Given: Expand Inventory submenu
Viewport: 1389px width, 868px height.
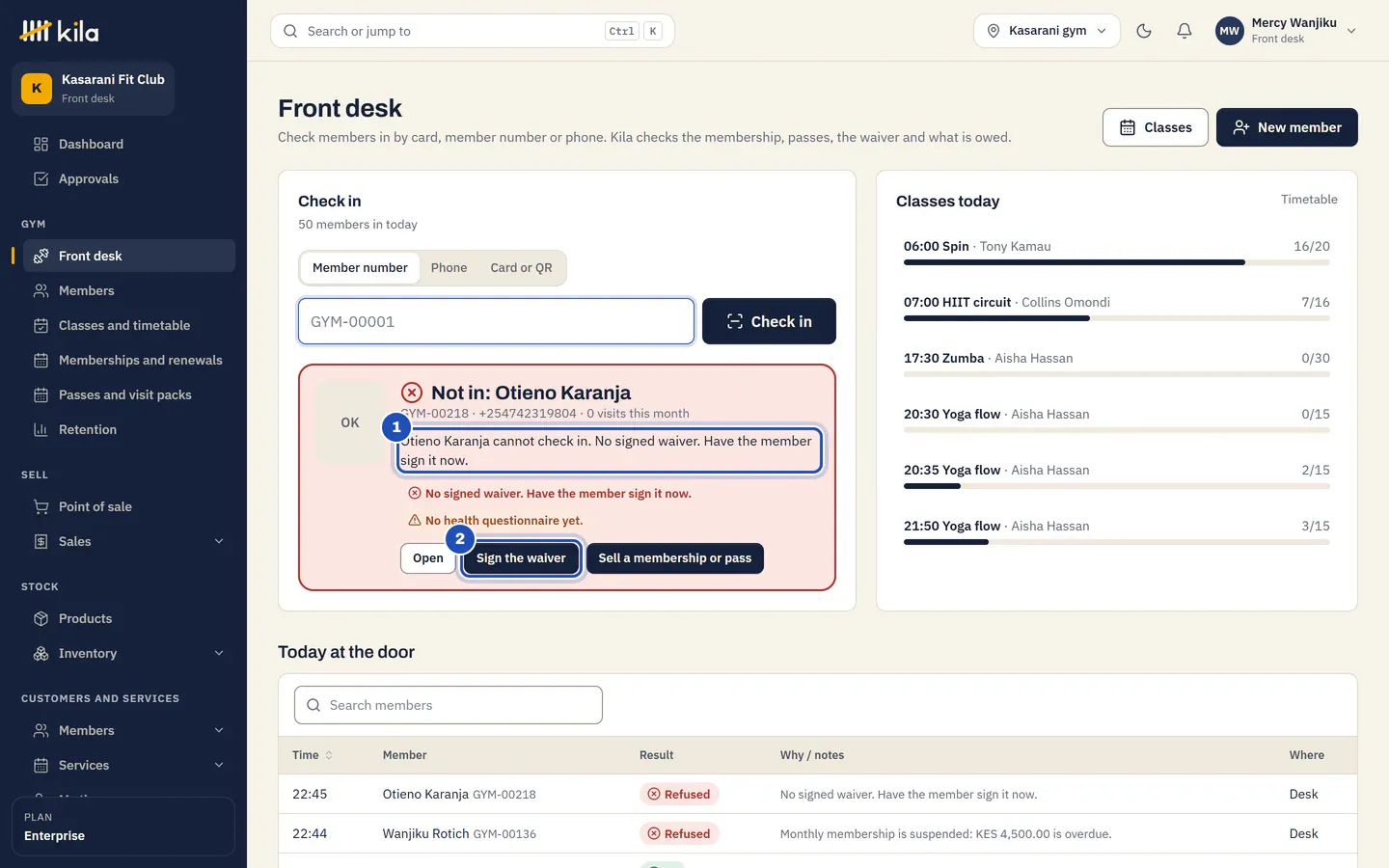Looking at the screenshot, I should [219, 653].
